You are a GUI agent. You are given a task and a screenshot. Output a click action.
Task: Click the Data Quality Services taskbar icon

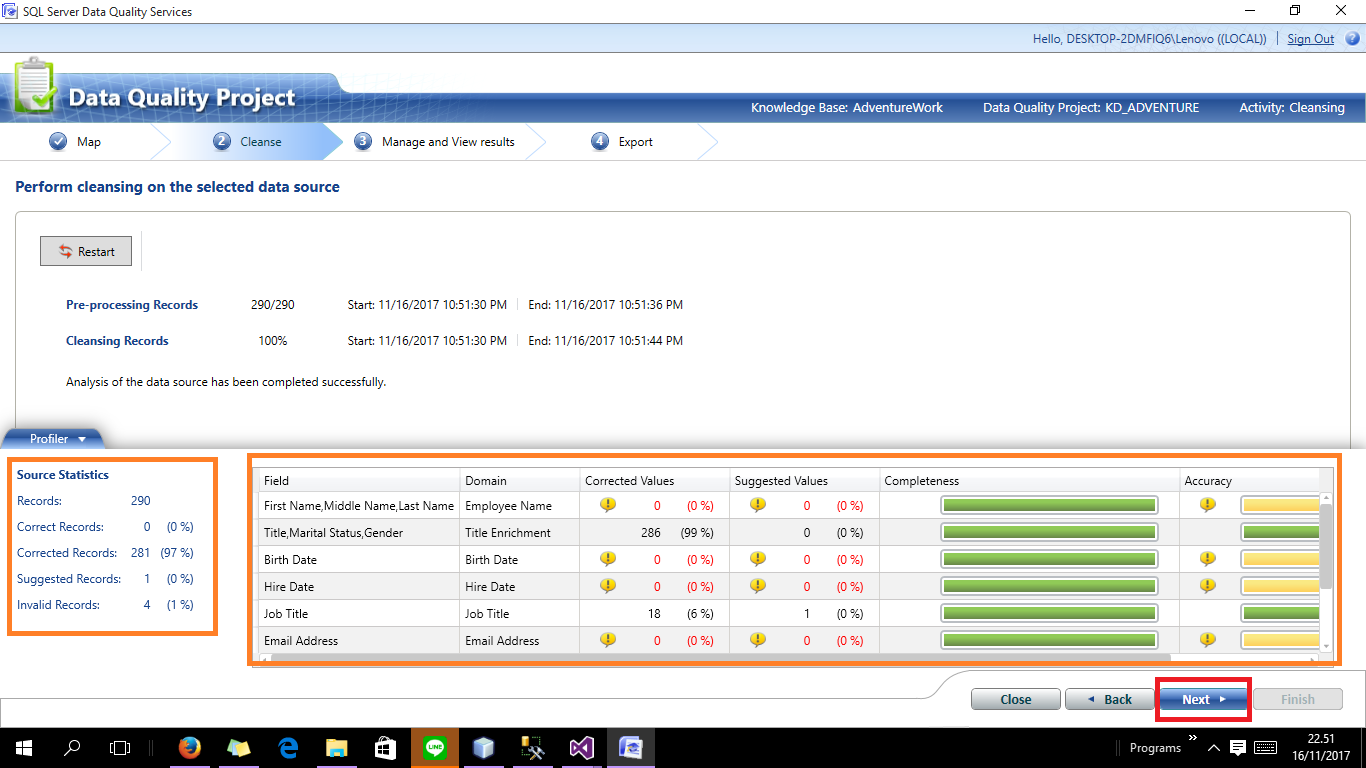(x=631, y=747)
